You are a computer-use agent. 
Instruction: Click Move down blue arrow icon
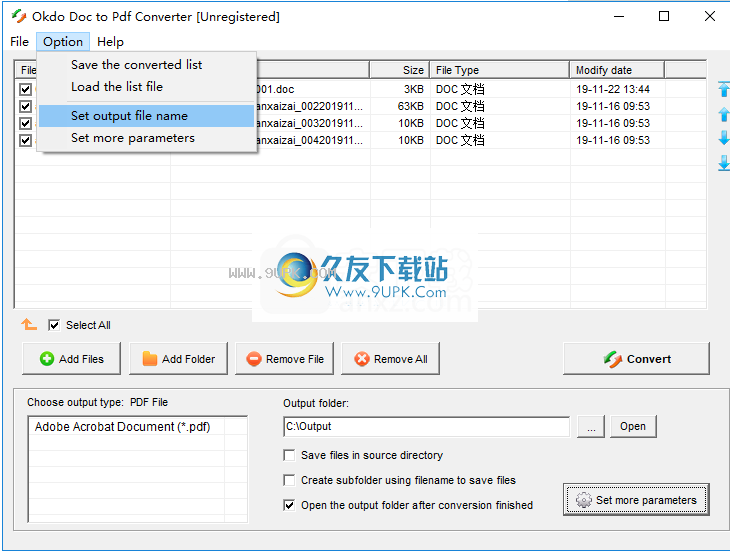(x=724, y=138)
